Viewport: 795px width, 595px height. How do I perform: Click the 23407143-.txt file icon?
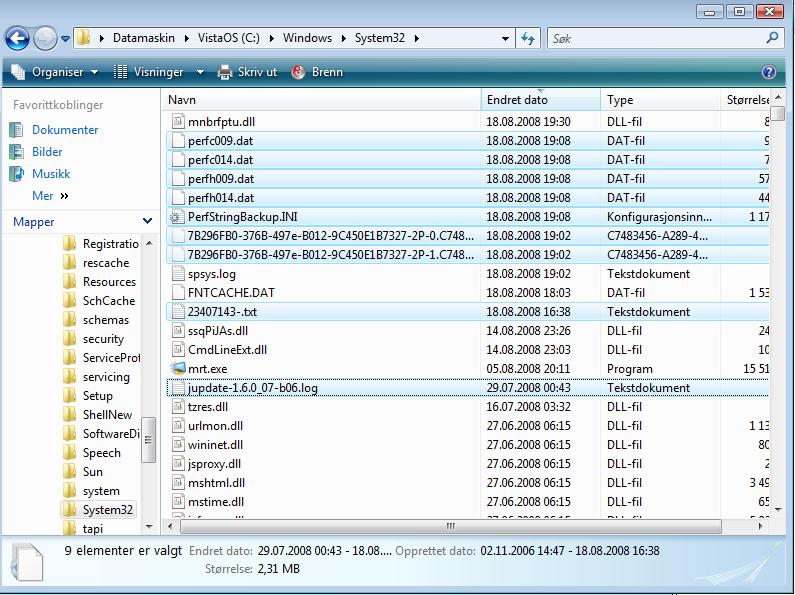click(x=178, y=312)
